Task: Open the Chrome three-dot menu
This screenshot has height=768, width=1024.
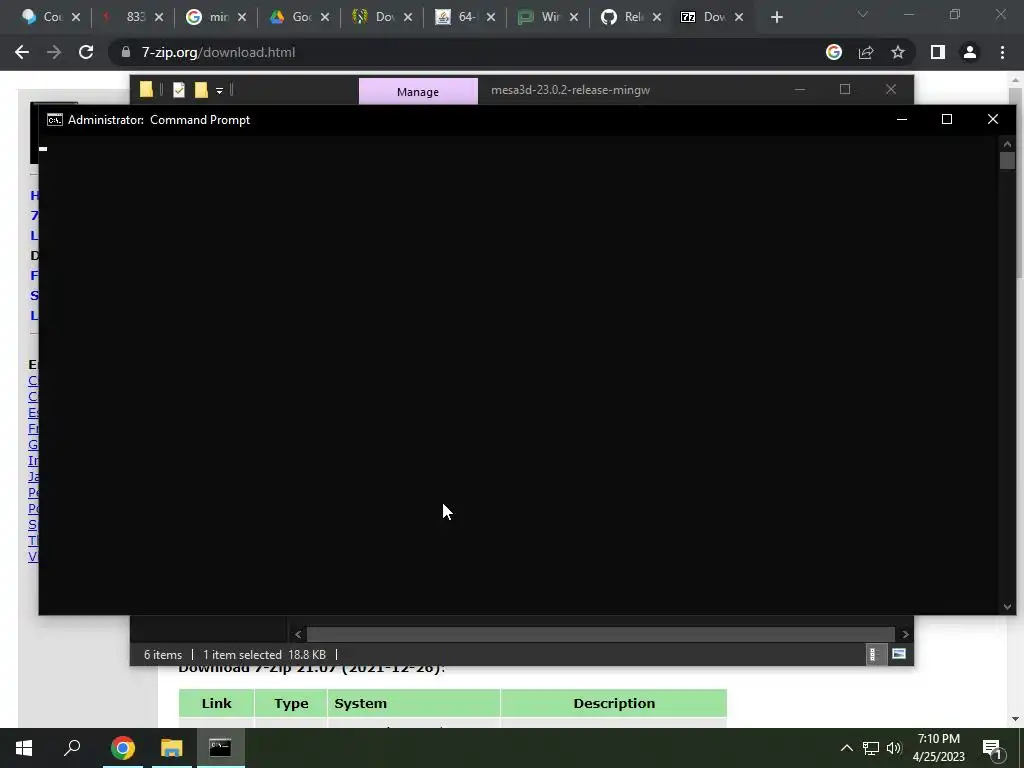Action: point(1002,52)
